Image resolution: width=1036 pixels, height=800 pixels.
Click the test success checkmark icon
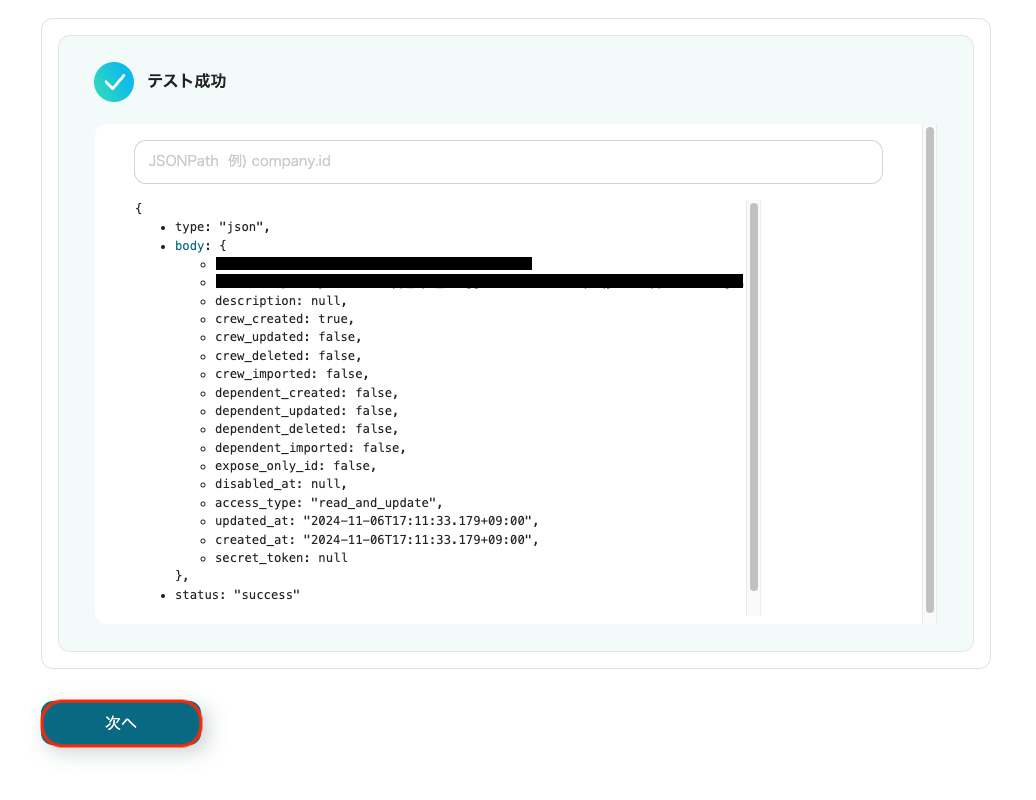(x=114, y=82)
